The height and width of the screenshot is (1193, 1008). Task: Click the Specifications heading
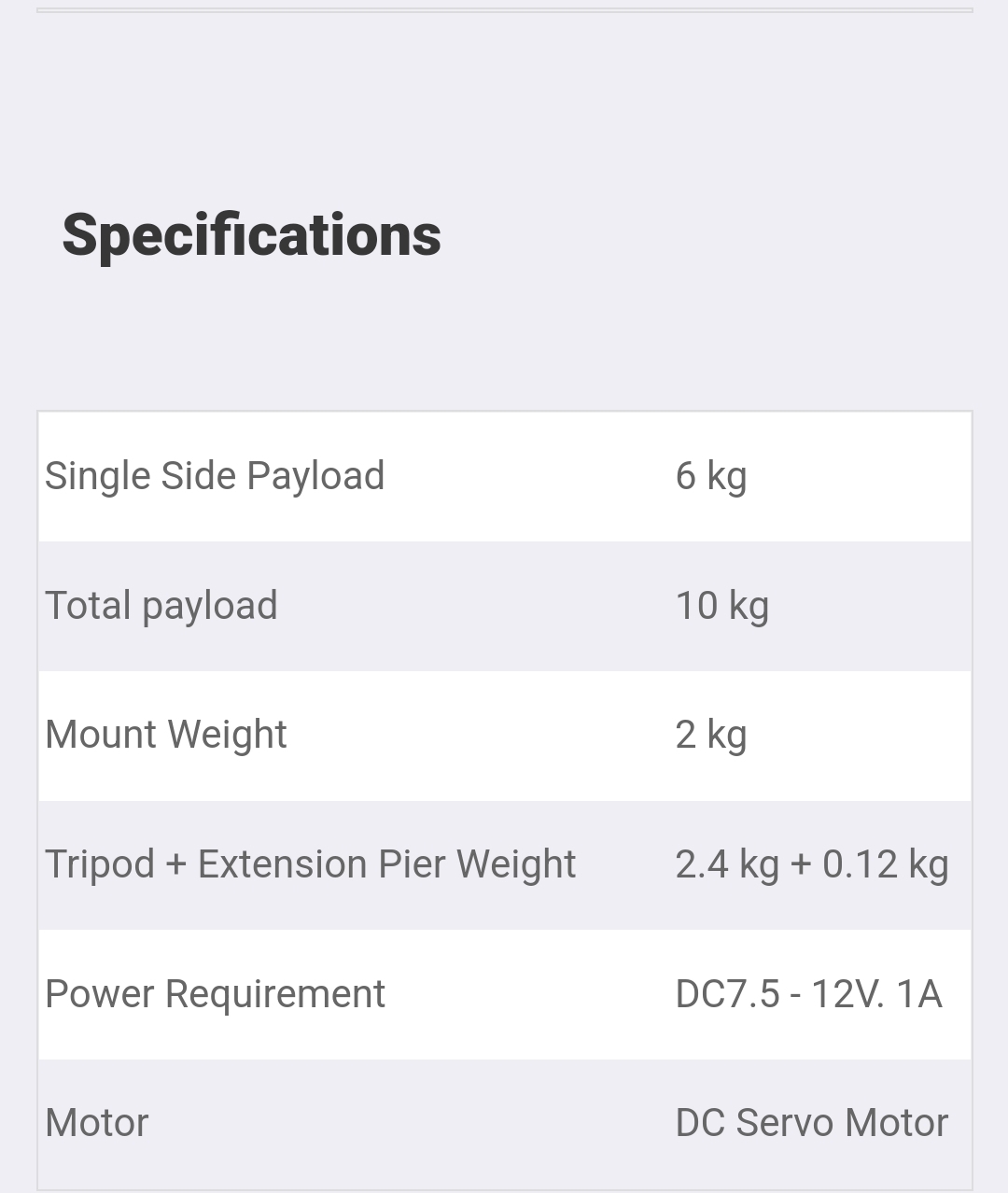click(x=251, y=235)
